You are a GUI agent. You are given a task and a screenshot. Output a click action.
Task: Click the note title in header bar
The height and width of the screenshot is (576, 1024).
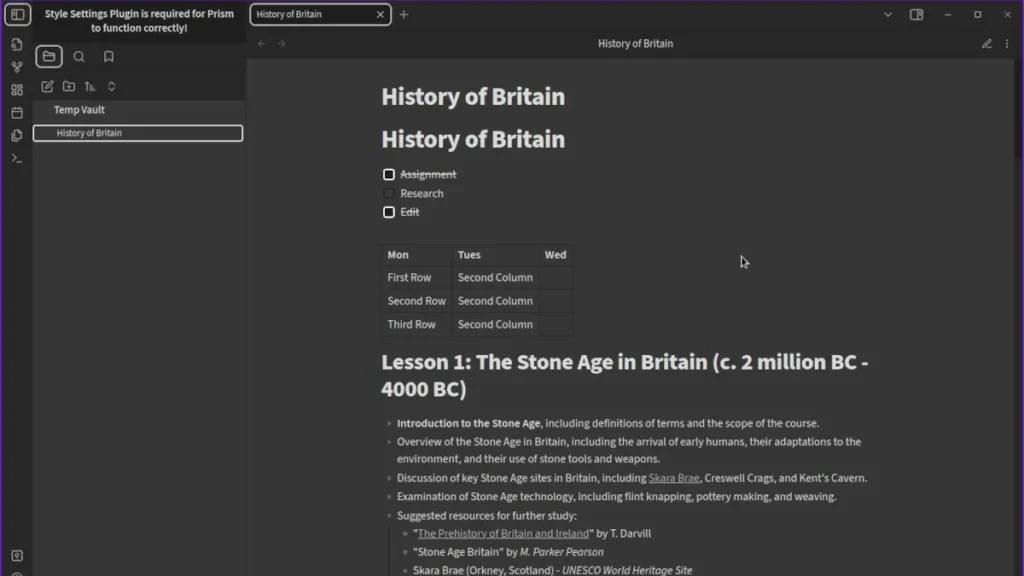pyautogui.click(x=635, y=44)
